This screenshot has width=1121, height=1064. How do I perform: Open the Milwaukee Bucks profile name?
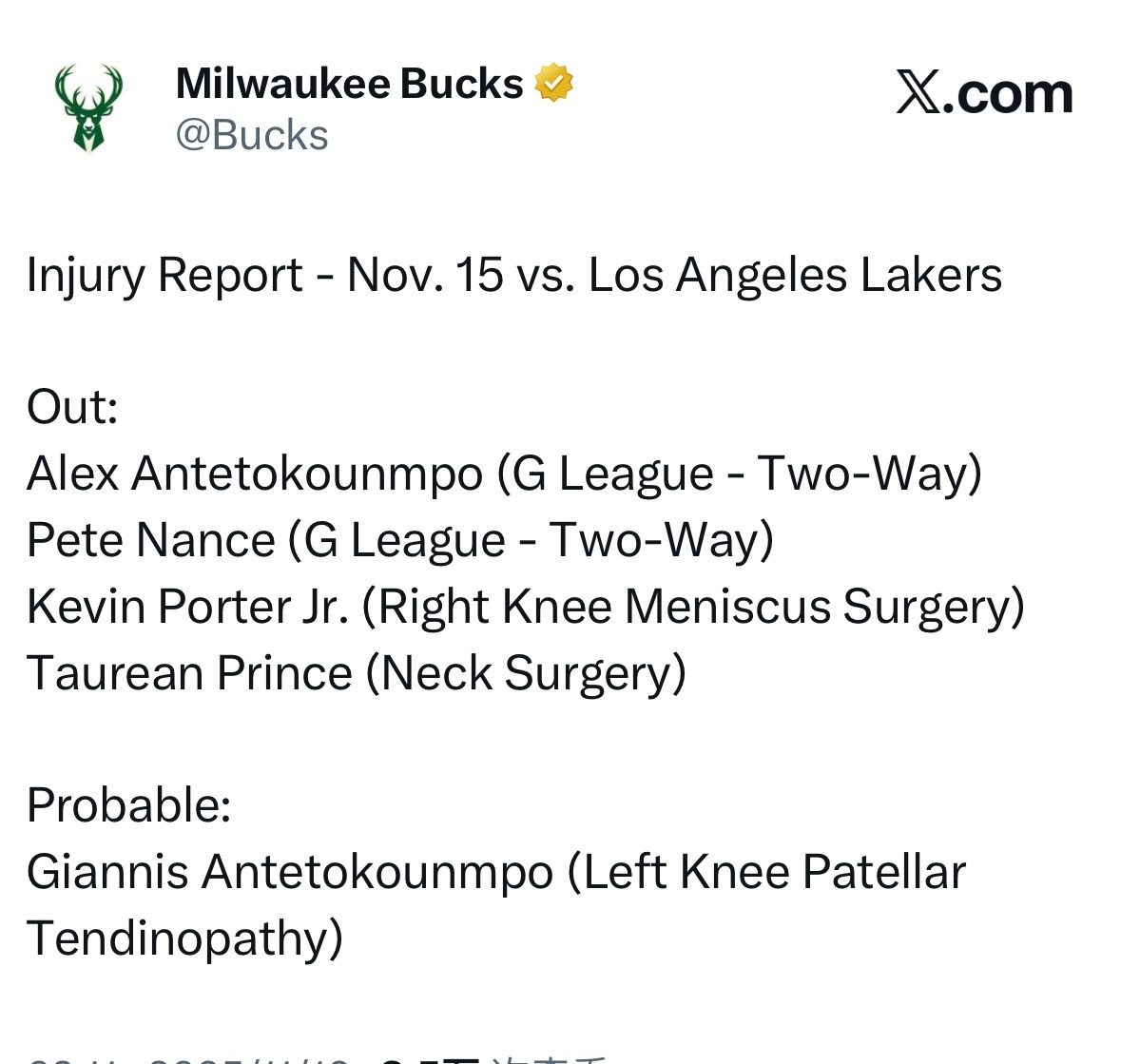coord(349,84)
